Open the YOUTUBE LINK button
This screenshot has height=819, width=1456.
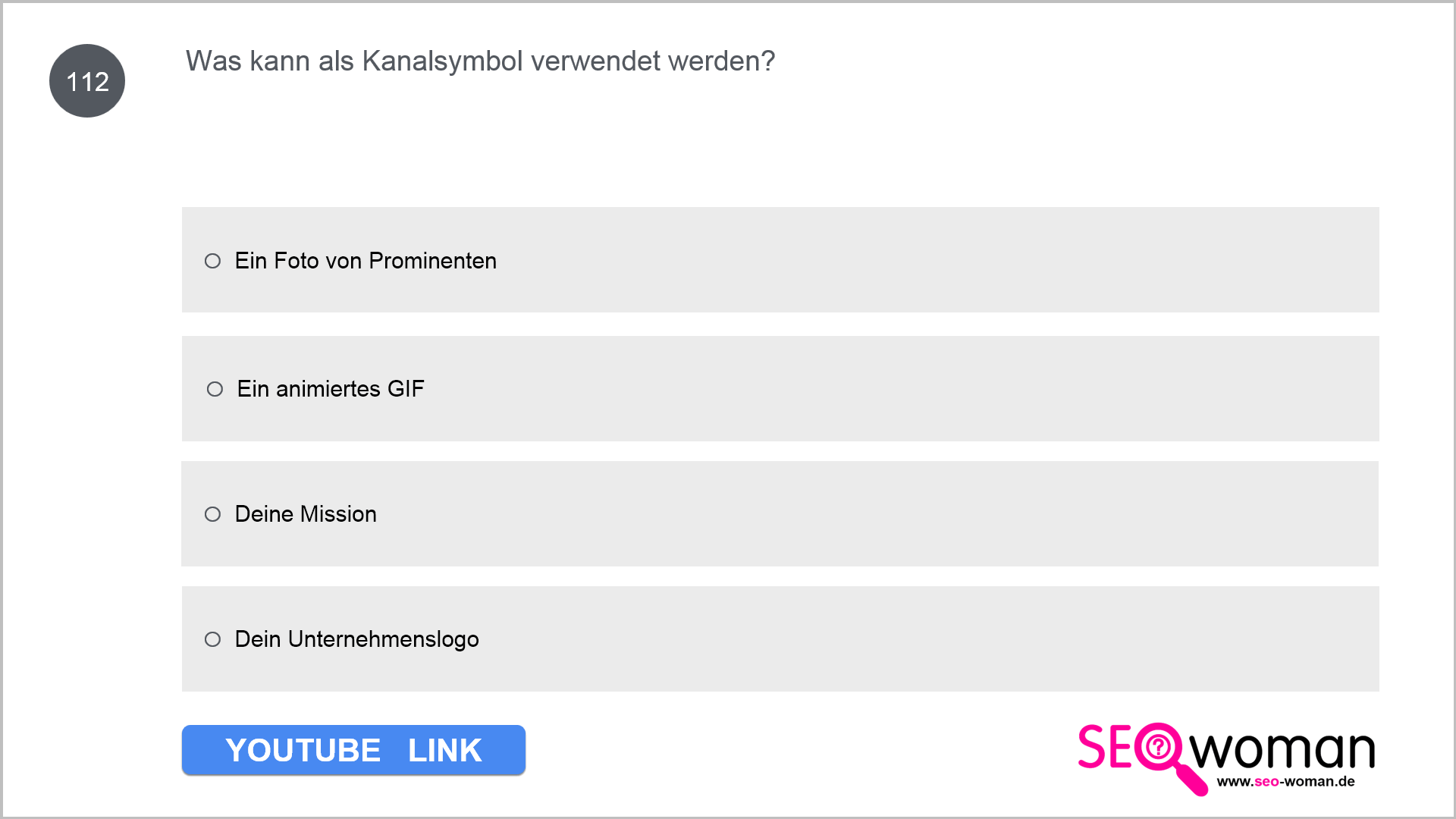click(x=353, y=750)
